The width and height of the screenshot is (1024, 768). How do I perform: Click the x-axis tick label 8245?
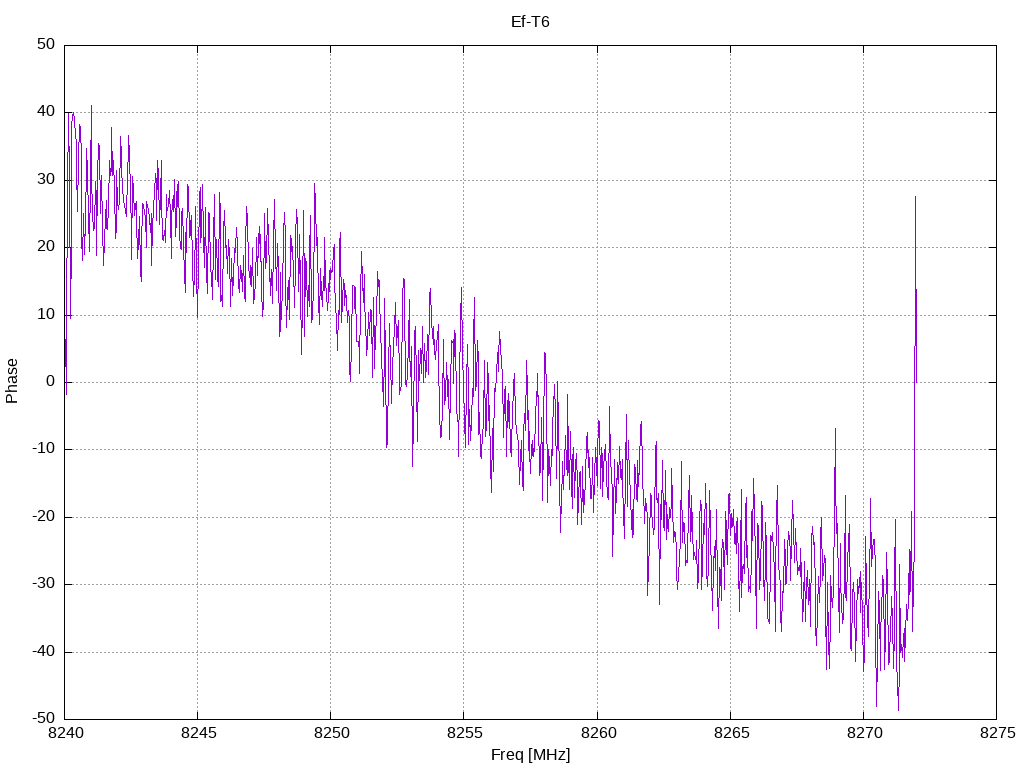(199, 733)
